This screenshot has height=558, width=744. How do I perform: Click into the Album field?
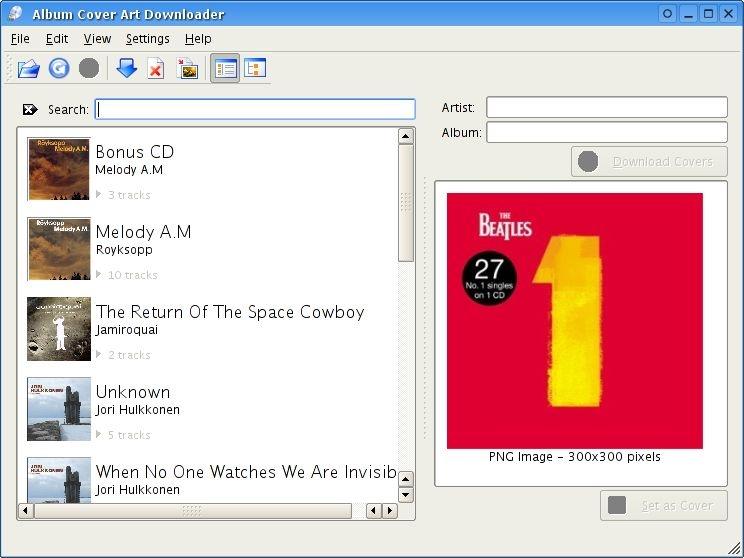pyautogui.click(x=607, y=132)
